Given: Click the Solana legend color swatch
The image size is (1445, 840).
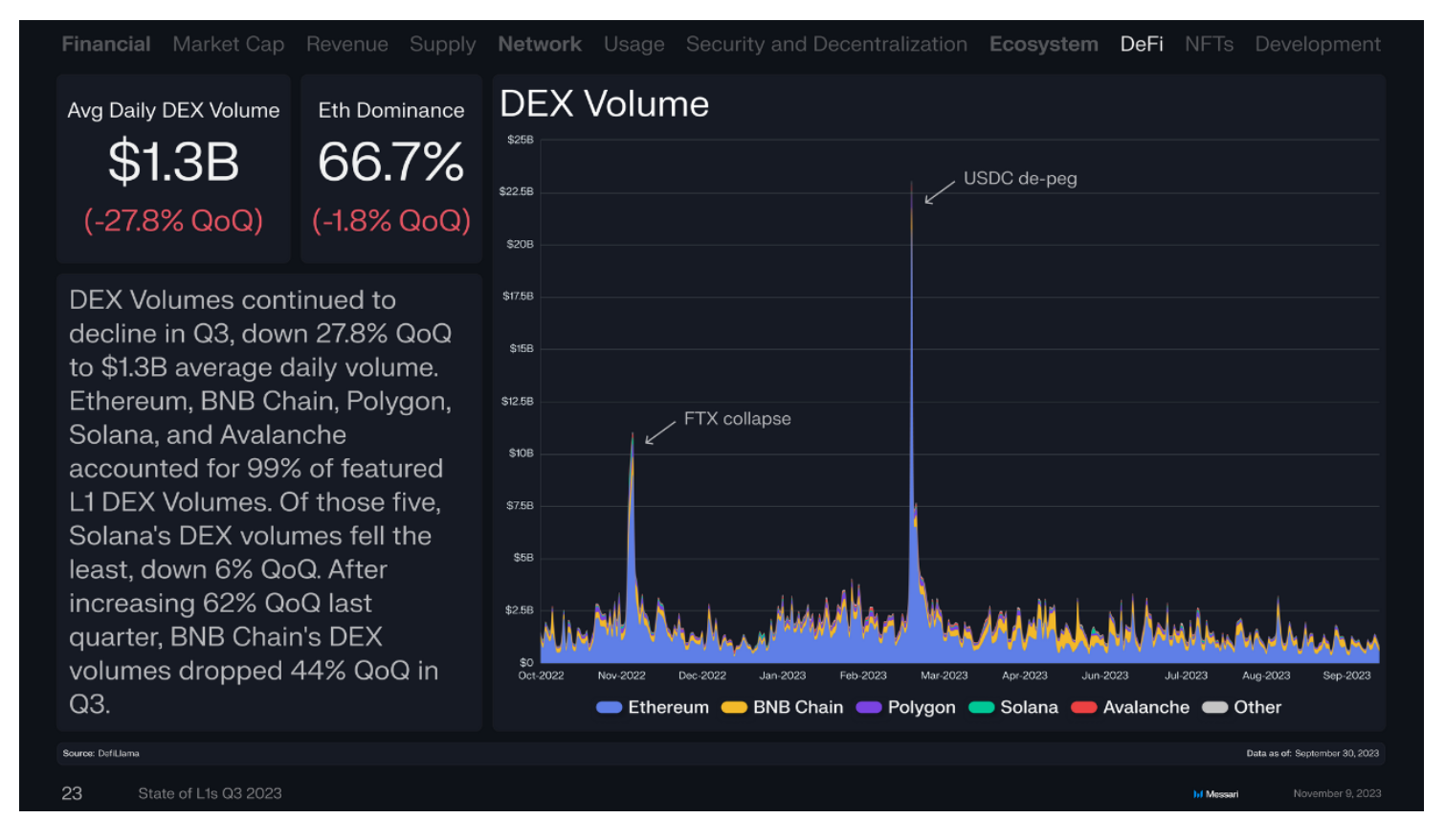Looking at the screenshot, I should 982,707.
